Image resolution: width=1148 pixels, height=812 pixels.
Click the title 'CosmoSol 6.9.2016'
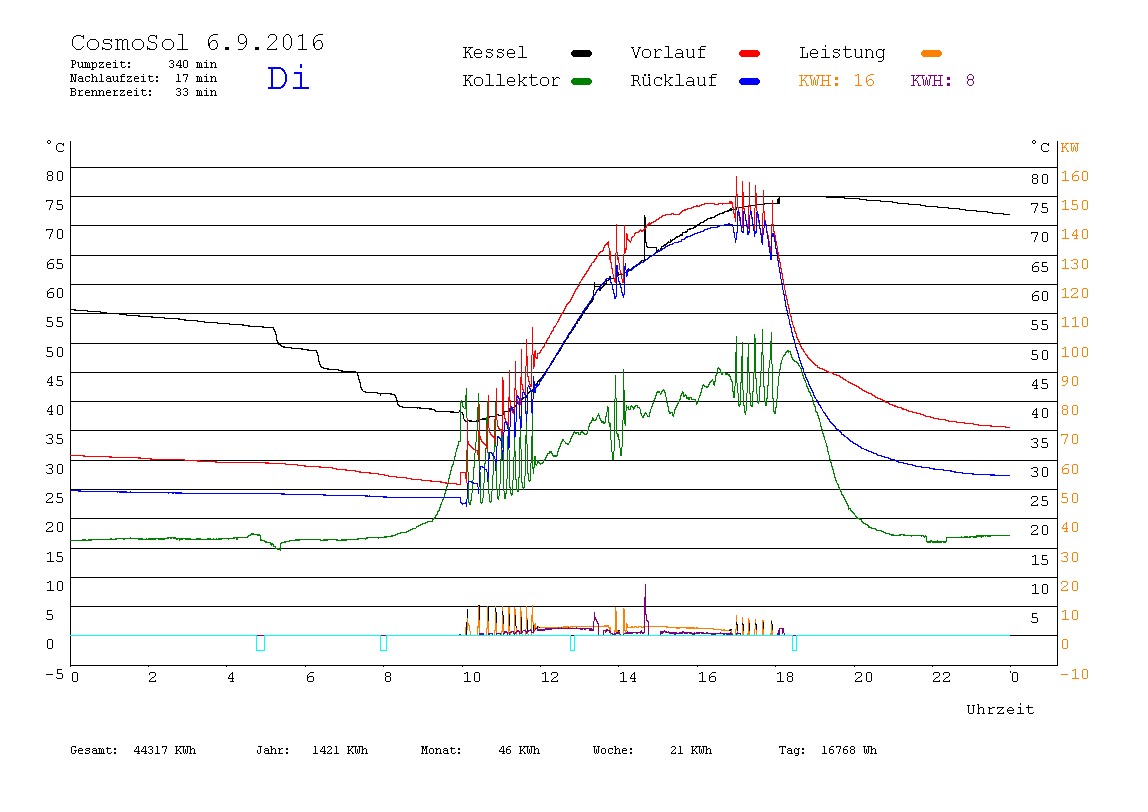(x=197, y=42)
